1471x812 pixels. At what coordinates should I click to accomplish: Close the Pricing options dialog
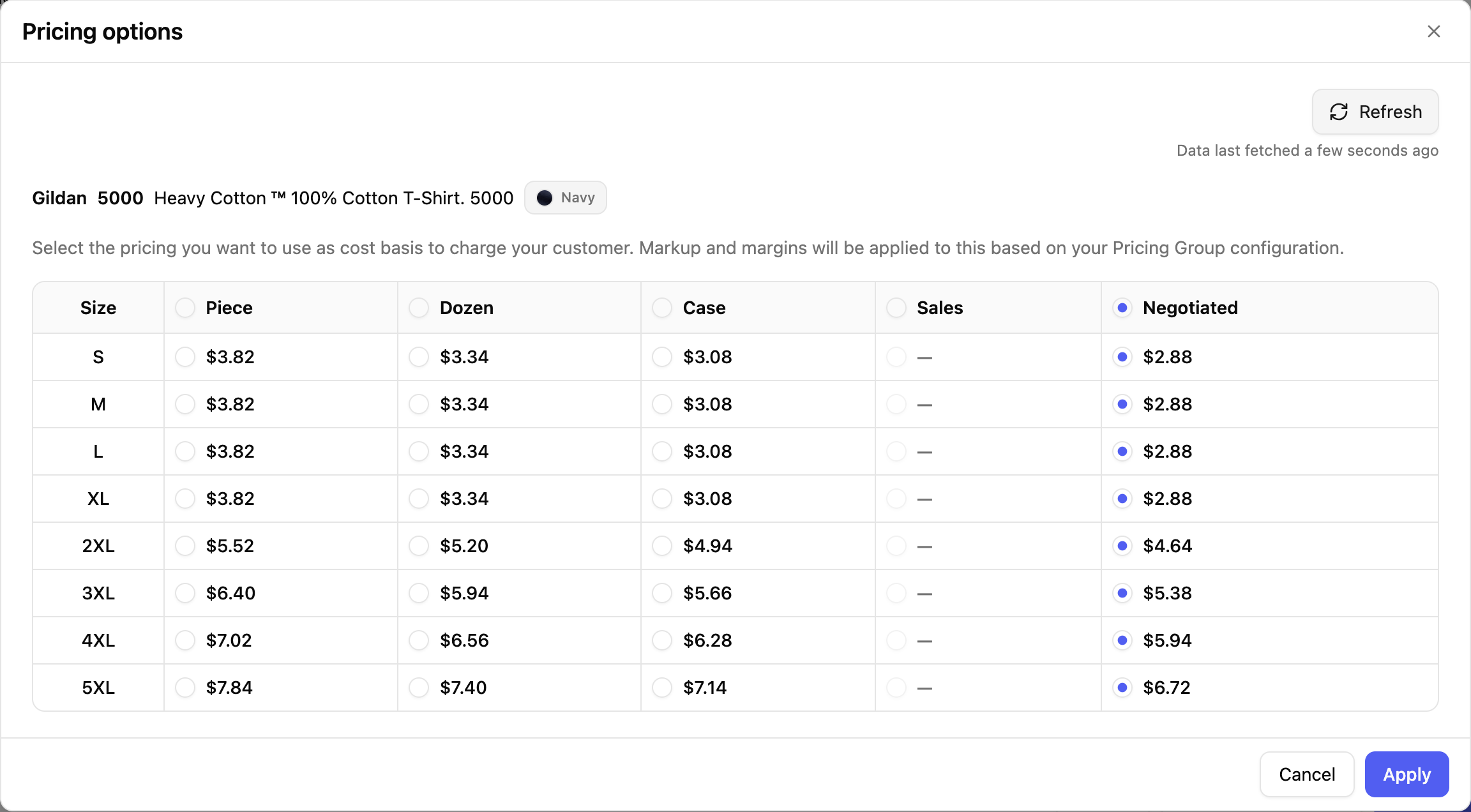[x=1433, y=31]
